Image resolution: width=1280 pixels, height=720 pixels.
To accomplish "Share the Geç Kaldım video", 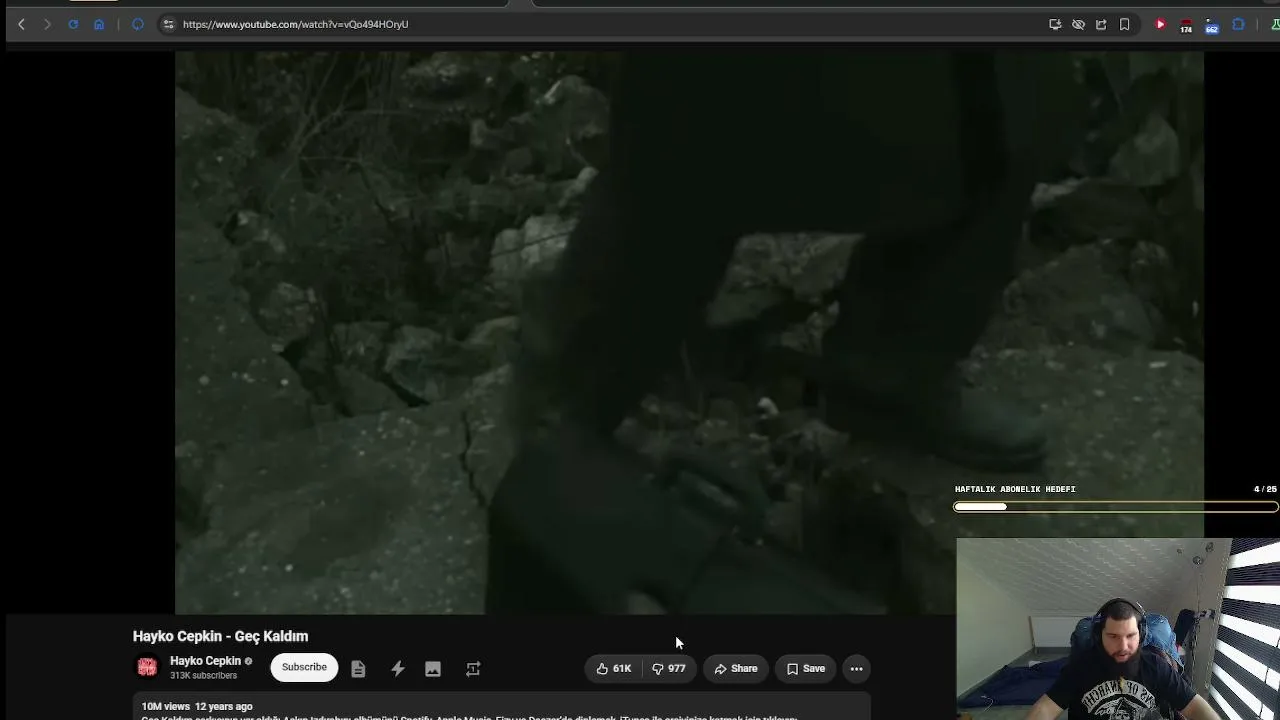I will point(735,668).
